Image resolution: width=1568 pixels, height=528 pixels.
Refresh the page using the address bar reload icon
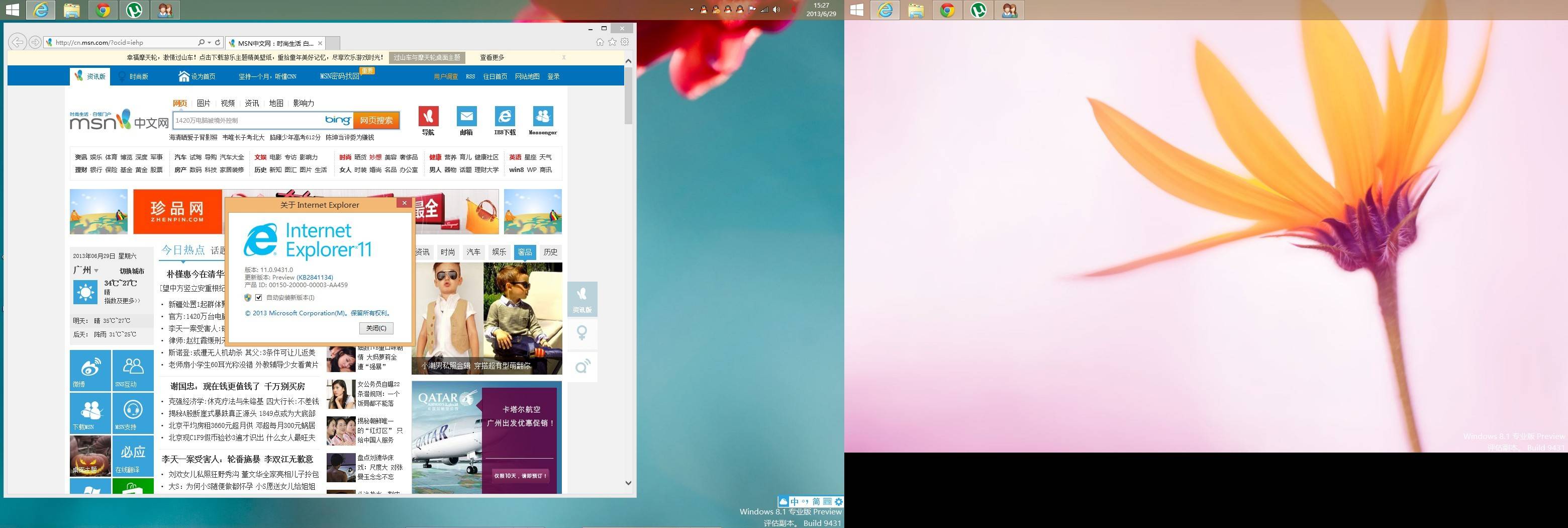[x=218, y=43]
